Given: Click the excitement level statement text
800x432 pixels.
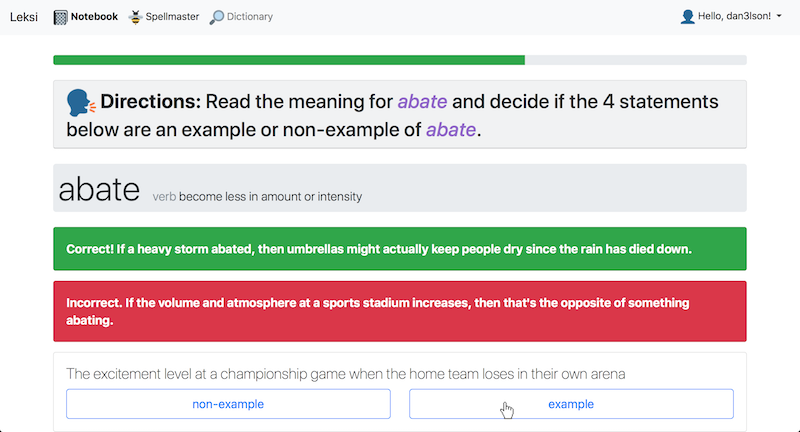Looking at the screenshot, I should tap(345, 374).
